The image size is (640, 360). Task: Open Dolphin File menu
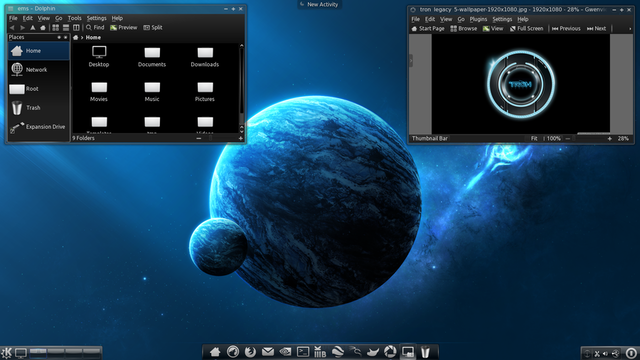click(13, 18)
